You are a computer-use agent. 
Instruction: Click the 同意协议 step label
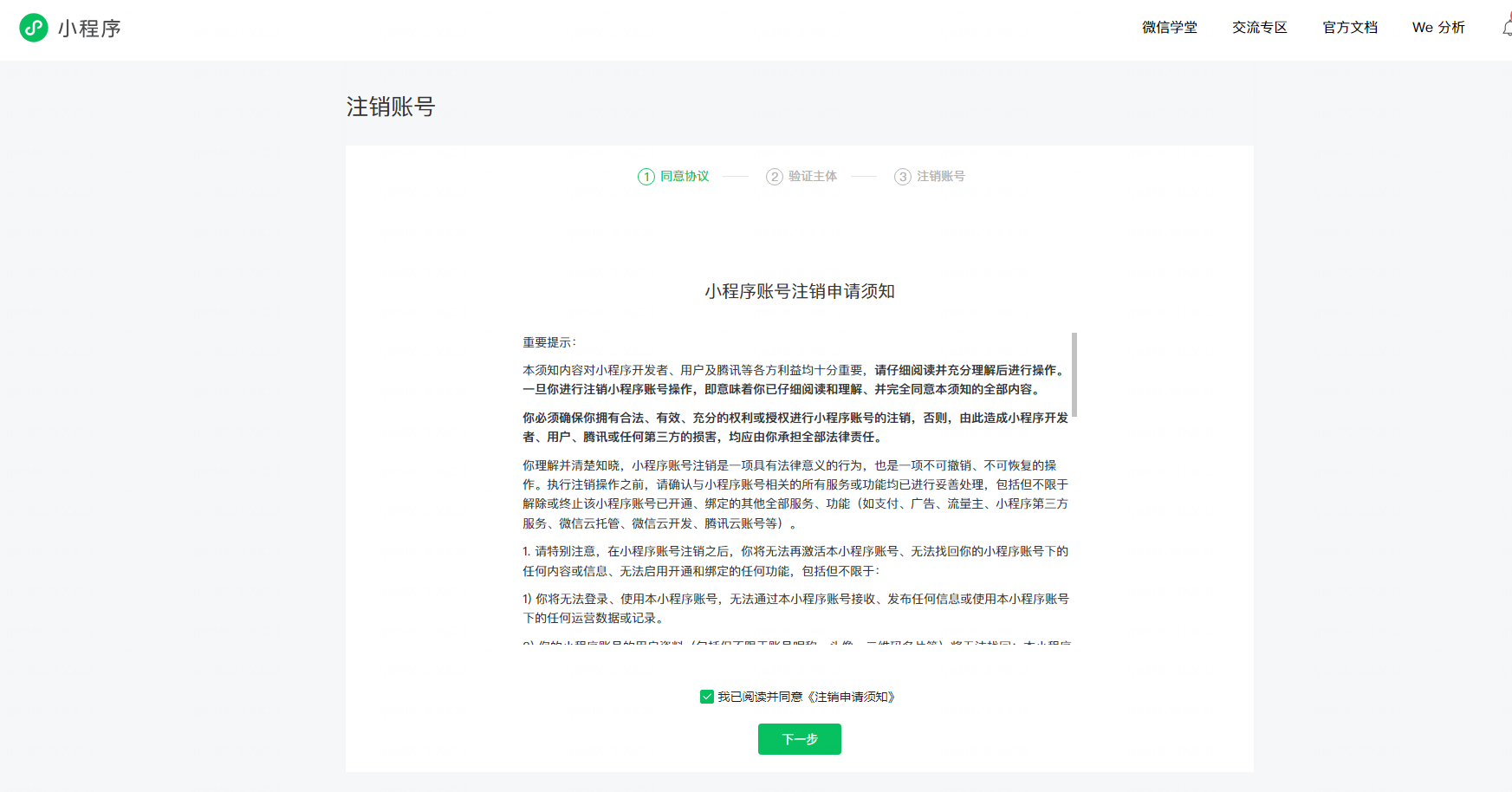(685, 176)
